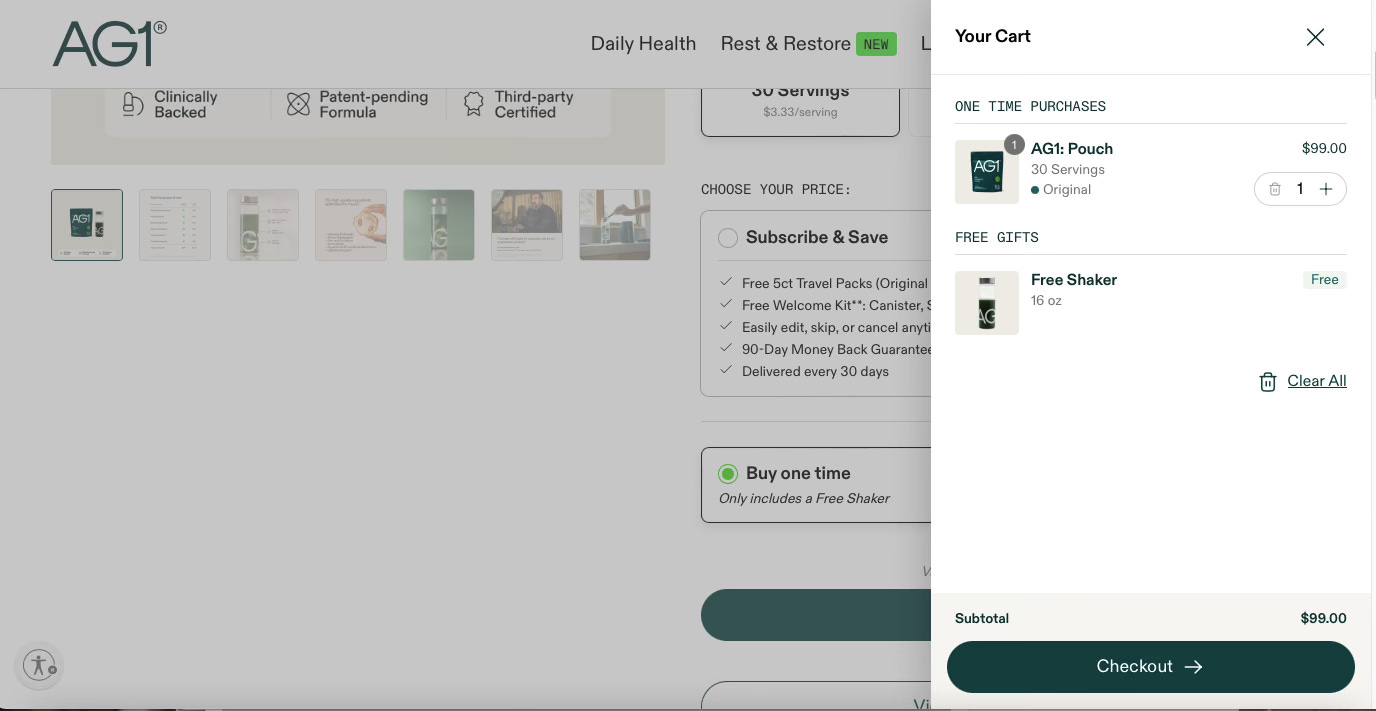Click the 90-Day Money Back Guarantee line

pyautogui.click(x=836, y=349)
